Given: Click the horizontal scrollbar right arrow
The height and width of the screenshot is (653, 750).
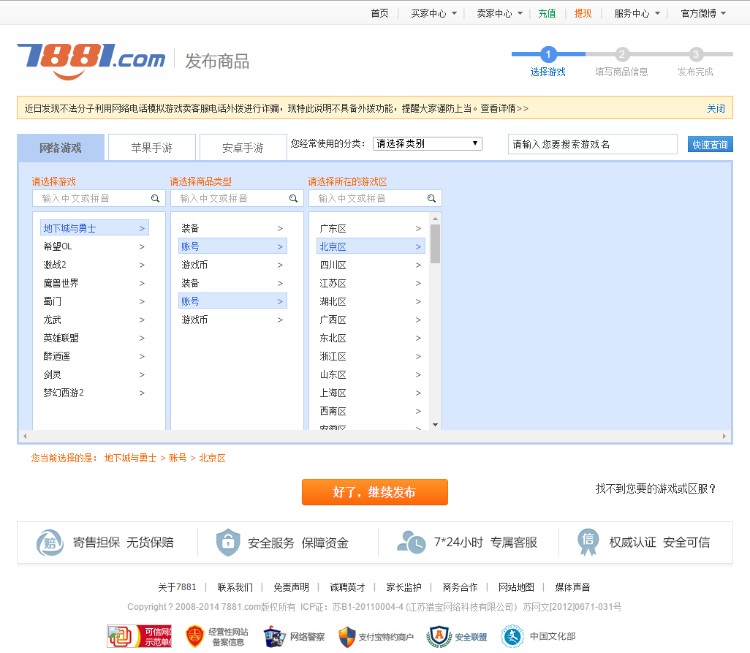Looking at the screenshot, I should 724,436.
